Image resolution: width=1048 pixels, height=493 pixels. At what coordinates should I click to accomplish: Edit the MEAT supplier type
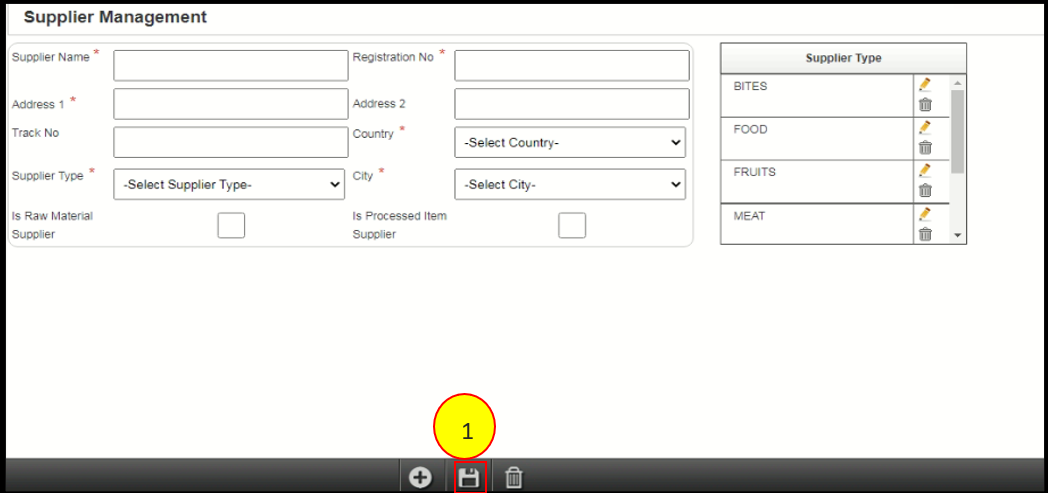[x=925, y=214]
